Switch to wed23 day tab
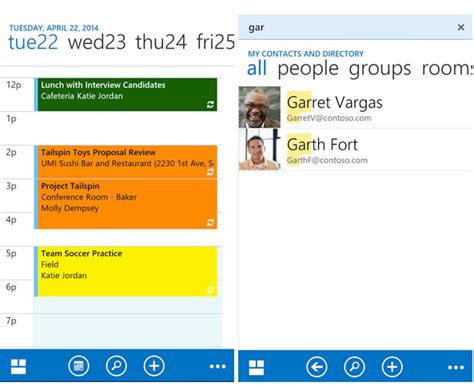 click(x=97, y=42)
